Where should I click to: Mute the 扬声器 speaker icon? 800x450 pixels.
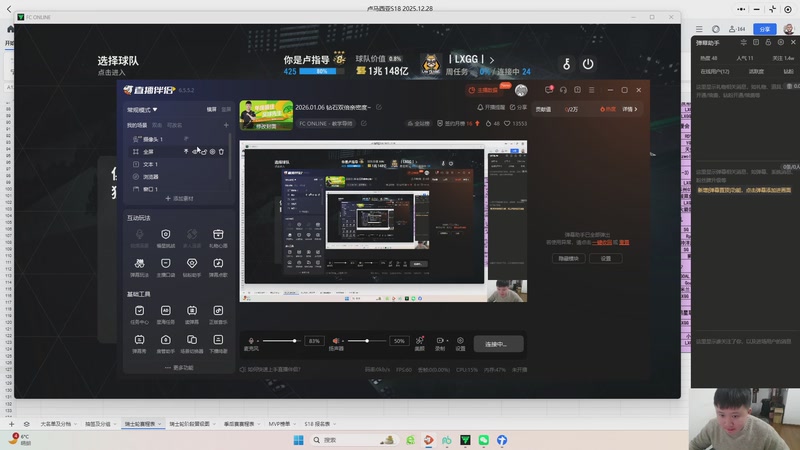pyautogui.click(x=336, y=340)
